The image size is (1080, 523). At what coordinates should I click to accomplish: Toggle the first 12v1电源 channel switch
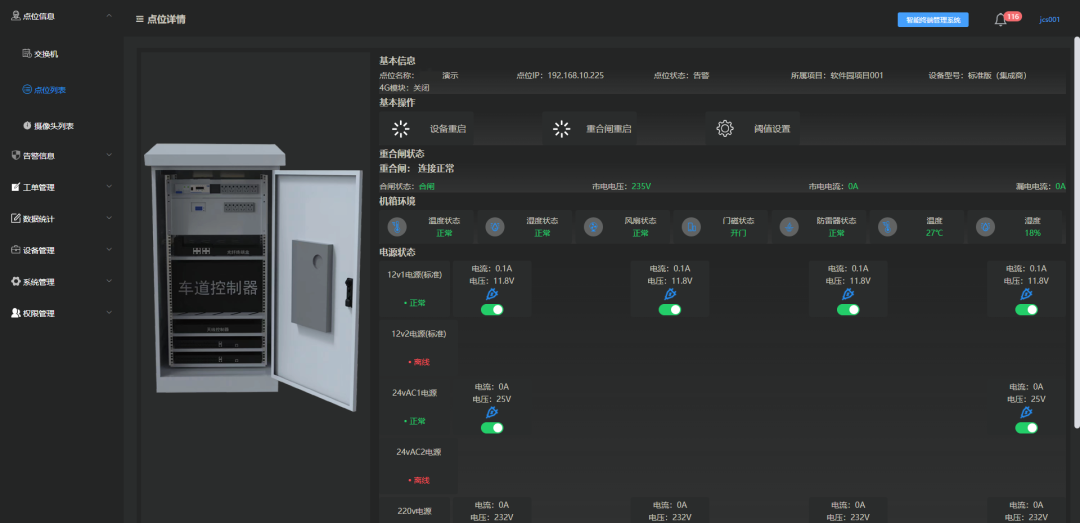pyautogui.click(x=492, y=309)
